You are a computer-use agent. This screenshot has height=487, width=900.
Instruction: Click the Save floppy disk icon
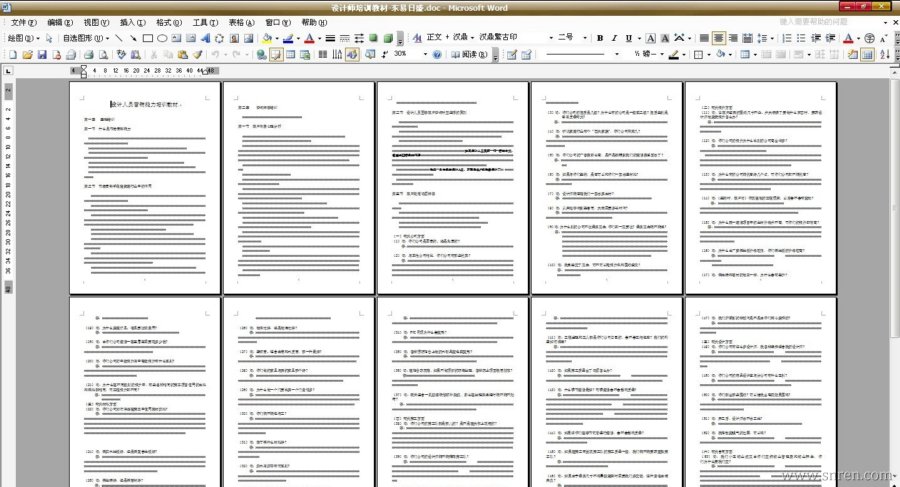pos(42,55)
